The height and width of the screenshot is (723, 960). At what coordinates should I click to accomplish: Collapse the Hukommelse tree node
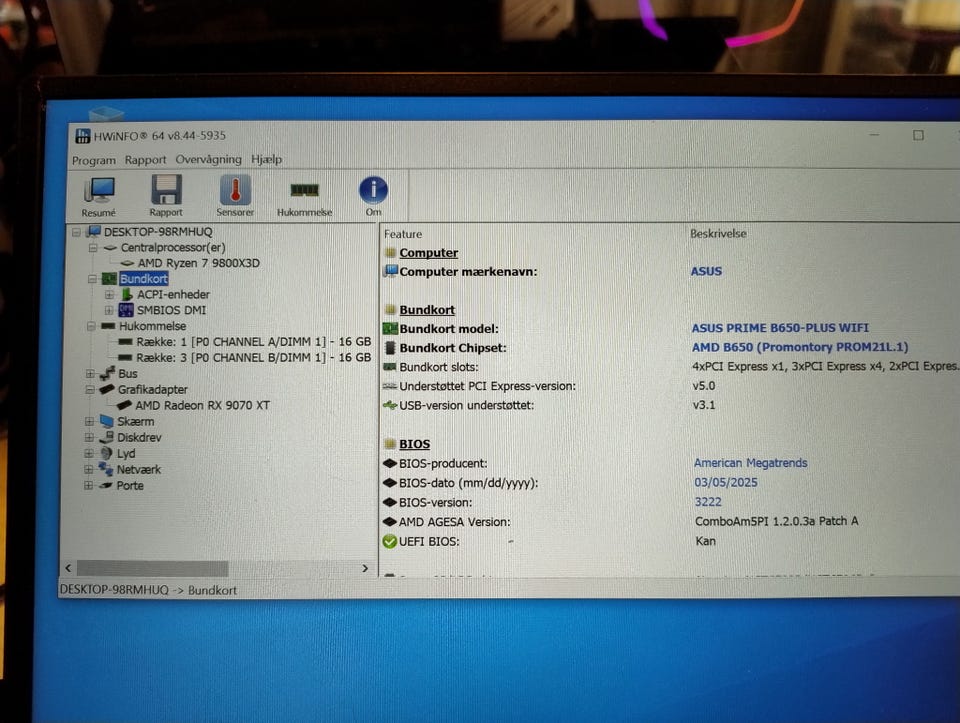coord(91,326)
